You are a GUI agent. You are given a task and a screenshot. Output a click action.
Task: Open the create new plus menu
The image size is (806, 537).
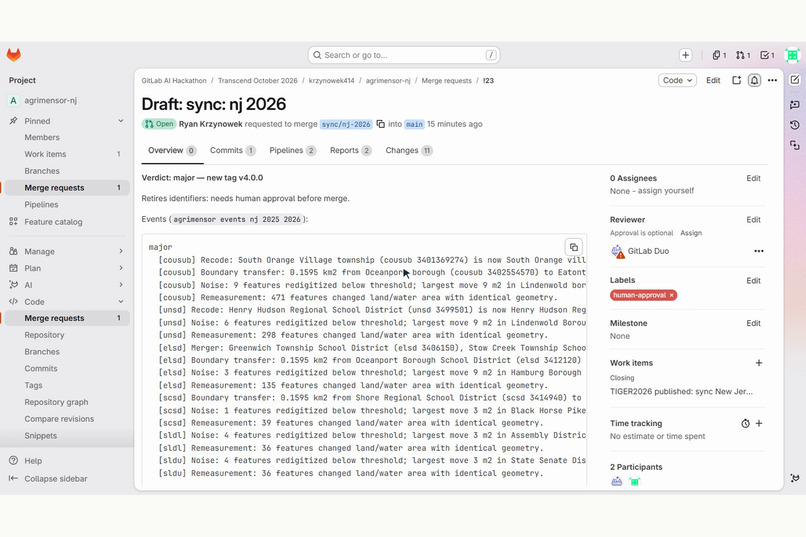click(685, 55)
